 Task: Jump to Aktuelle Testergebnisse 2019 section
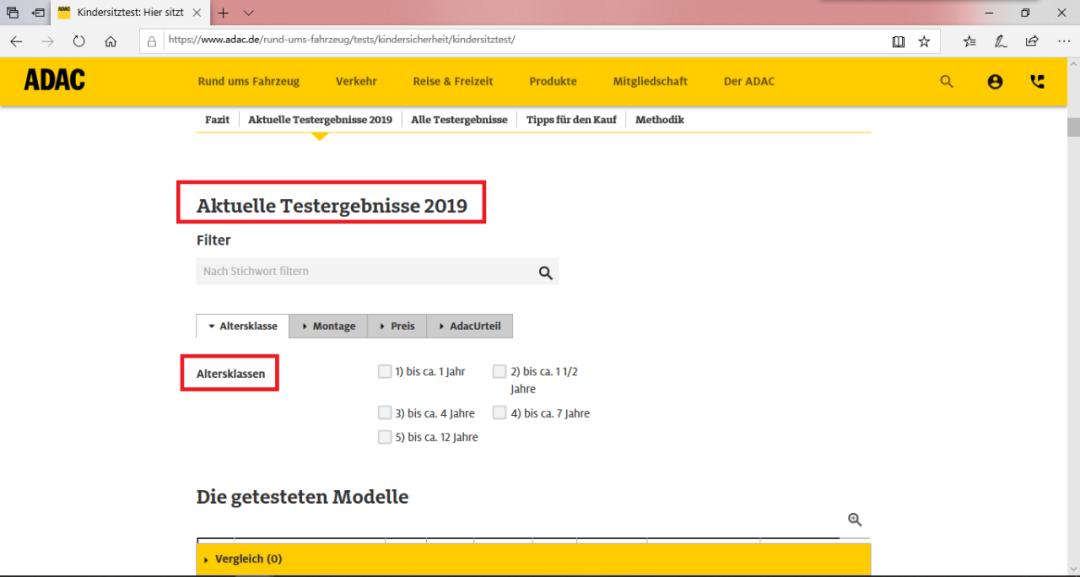(x=320, y=120)
